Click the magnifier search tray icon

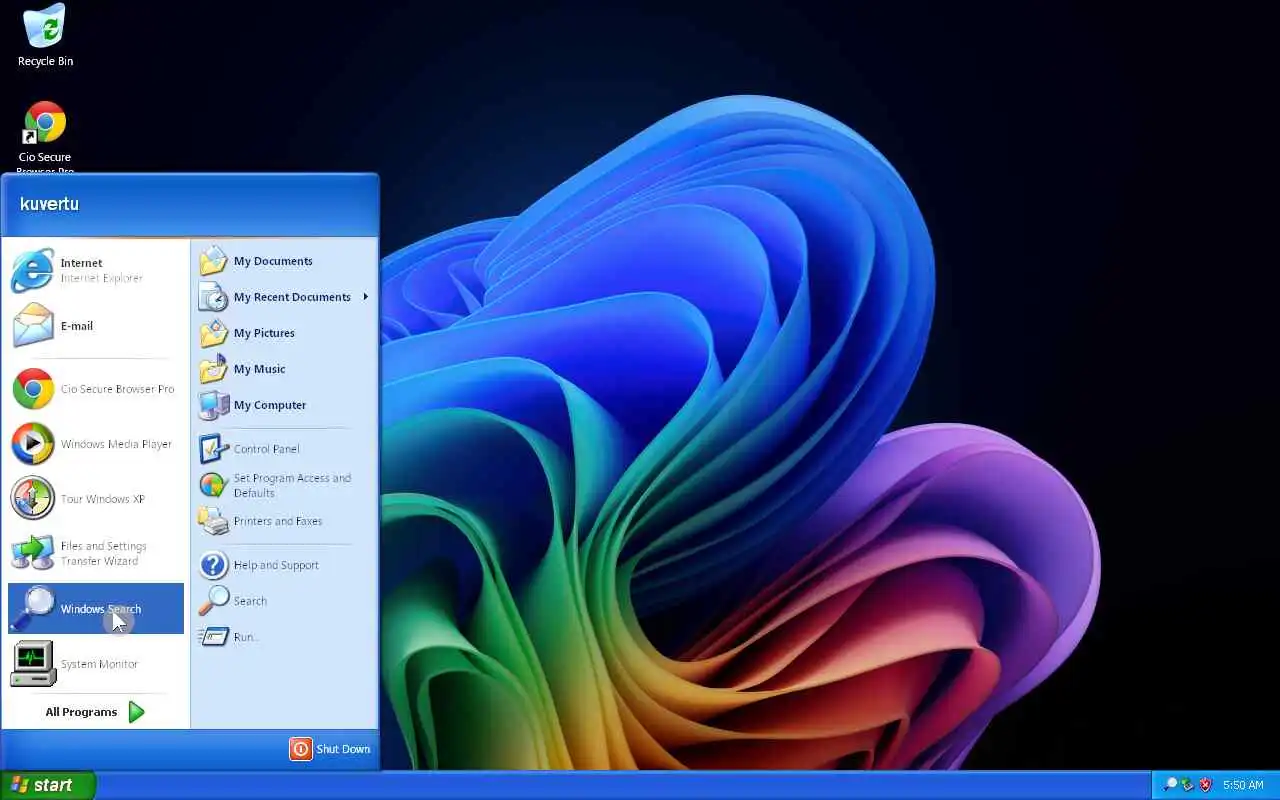1170,785
